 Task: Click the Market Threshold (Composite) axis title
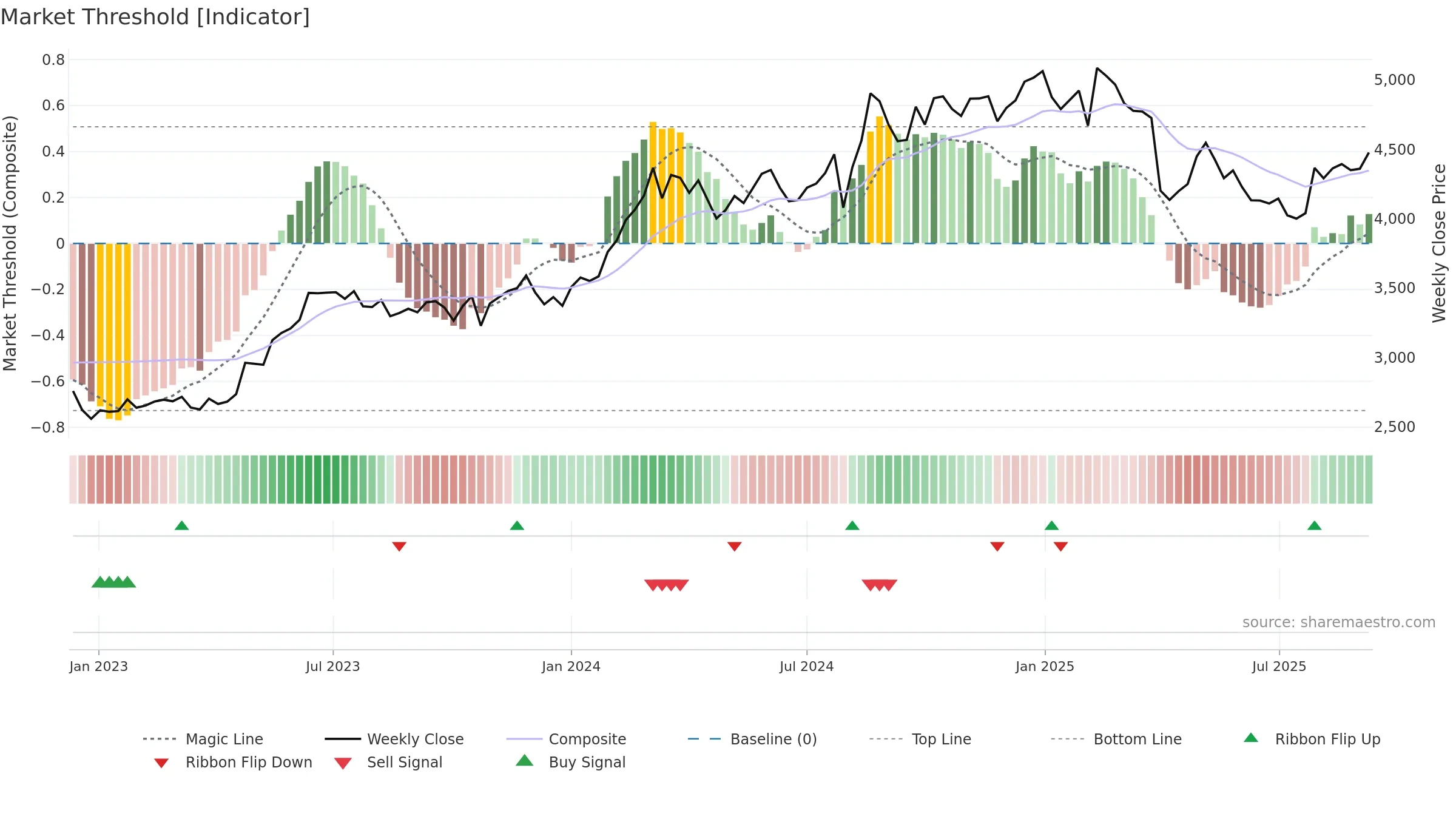pos(10,243)
